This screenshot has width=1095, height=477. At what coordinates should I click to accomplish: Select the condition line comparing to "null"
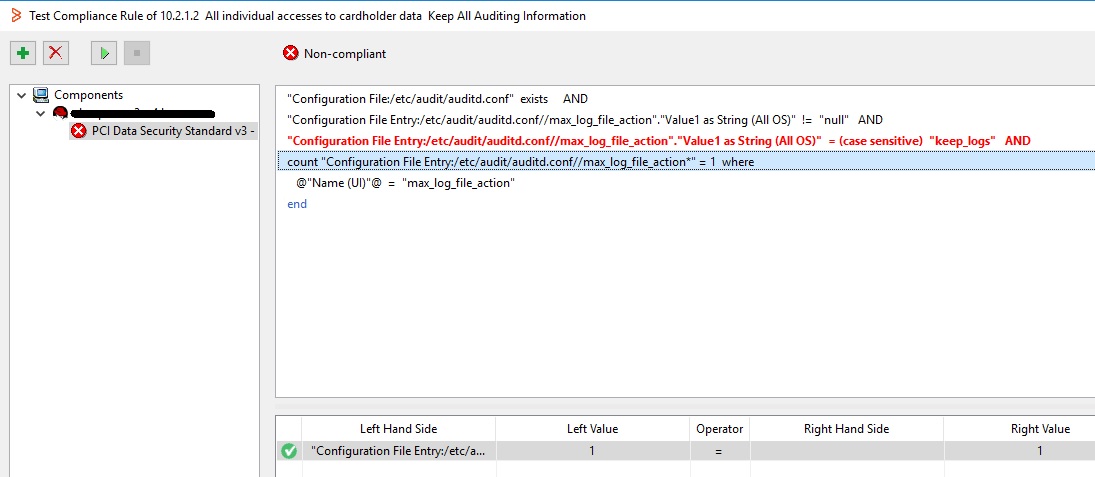pos(584,120)
